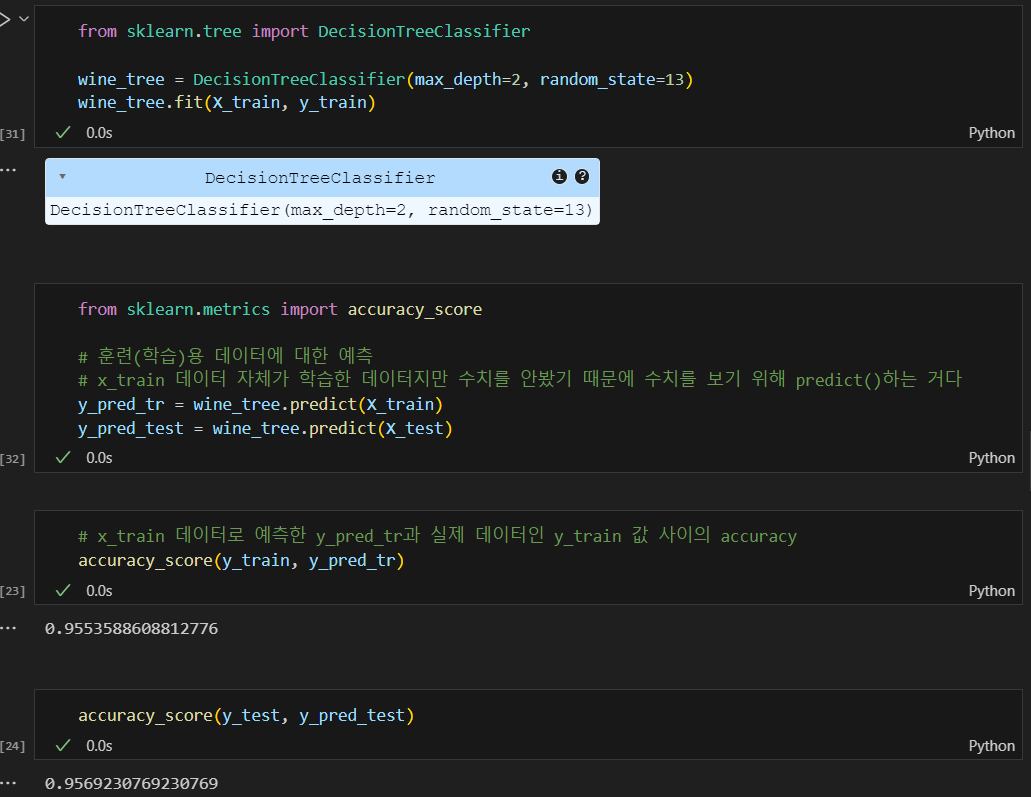Change language mode Python in cell 24
The width and height of the screenshot is (1031, 797).
point(992,746)
